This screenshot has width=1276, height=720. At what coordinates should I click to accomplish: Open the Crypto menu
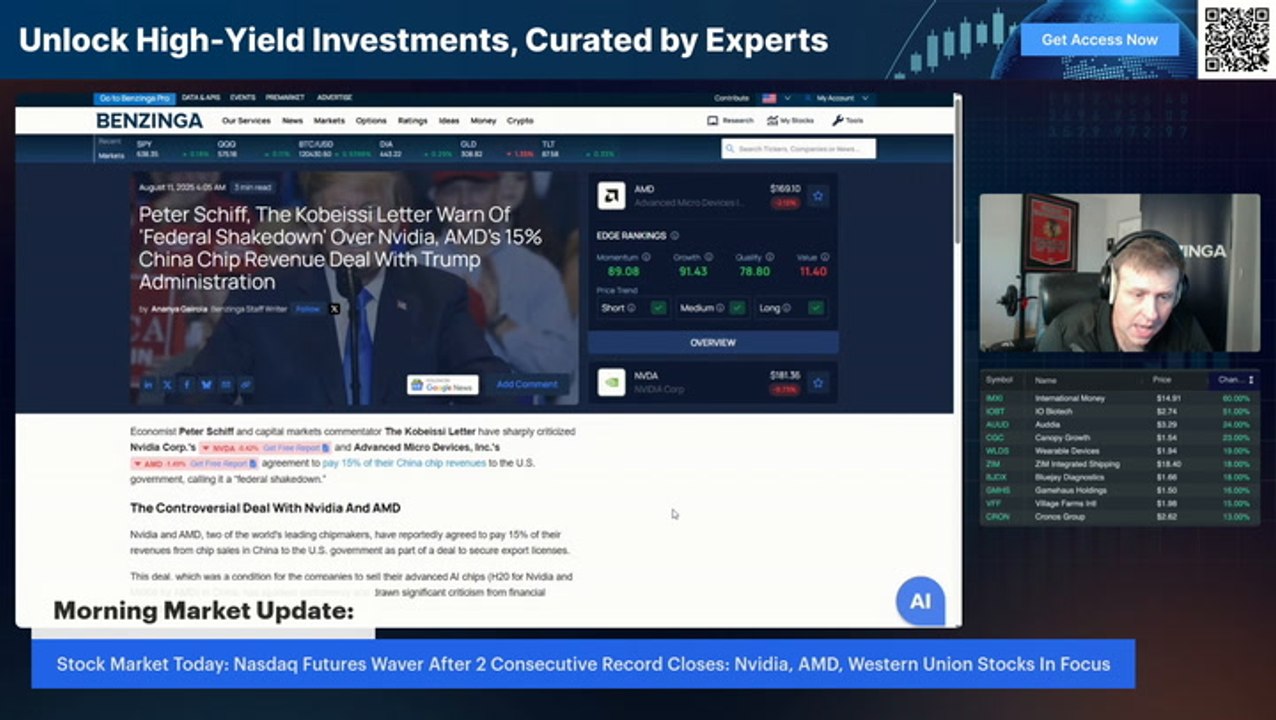click(520, 121)
